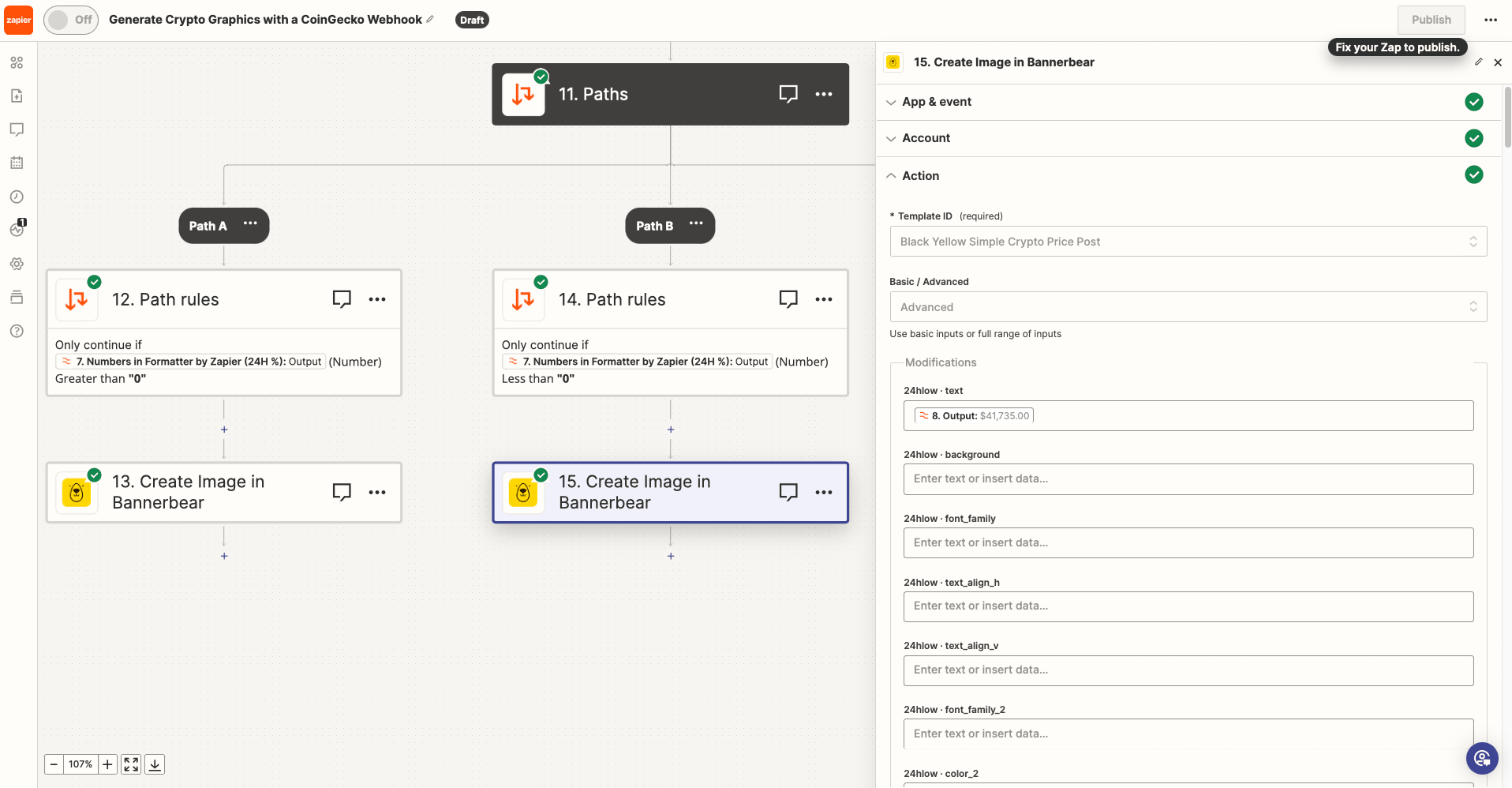This screenshot has width=1512, height=788.
Task: Click the Bannerbear icon on step 15
Action: 522,492
